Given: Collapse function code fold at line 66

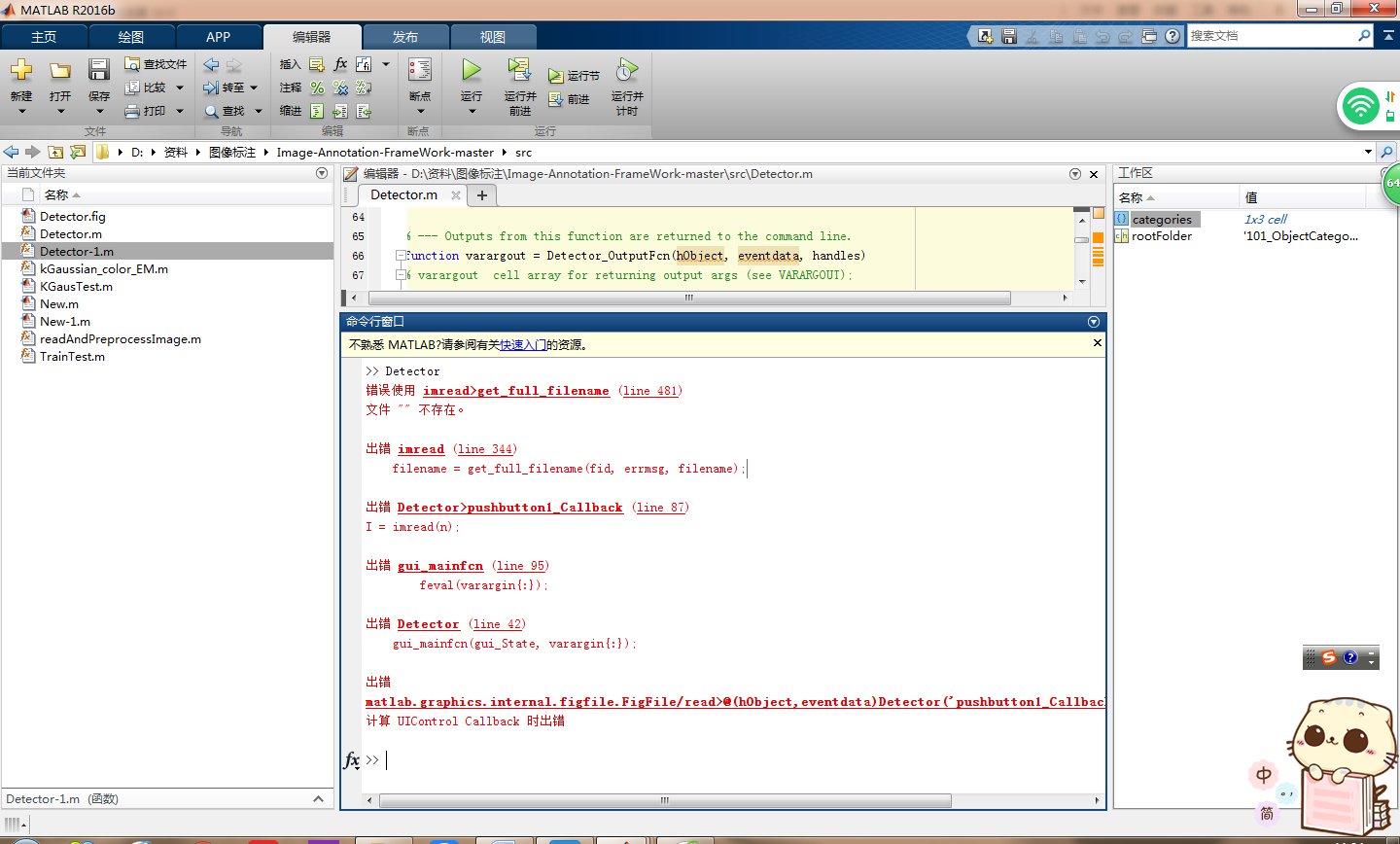Looking at the screenshot, I should pyautogui.click(x=401, y=256).
